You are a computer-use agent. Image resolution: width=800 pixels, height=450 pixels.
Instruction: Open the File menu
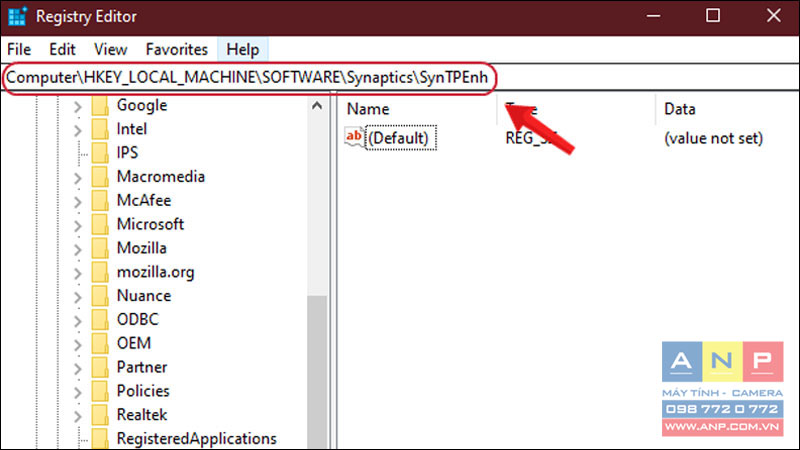click(19, 49)
